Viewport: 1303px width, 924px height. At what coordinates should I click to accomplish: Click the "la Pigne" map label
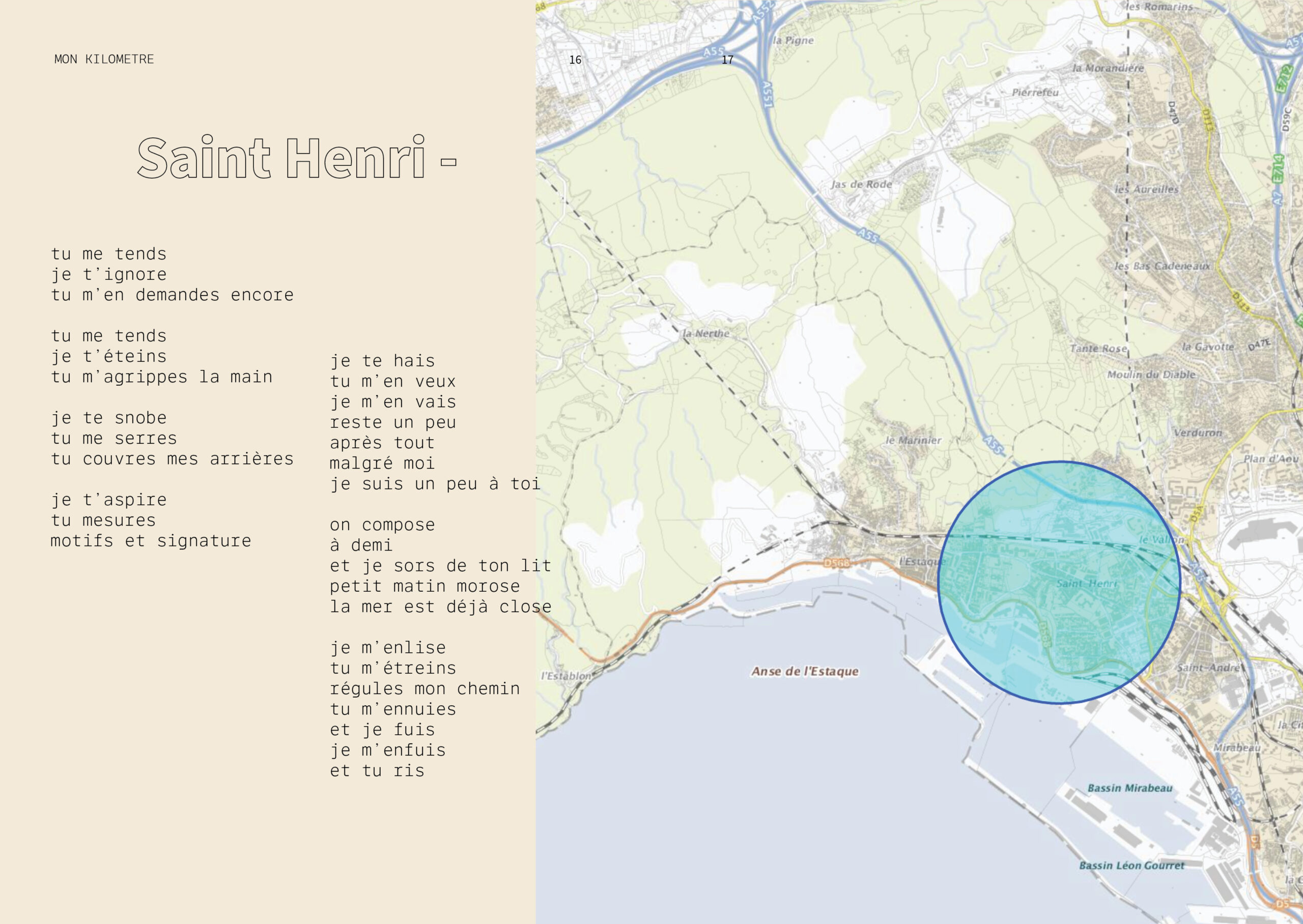793,40
